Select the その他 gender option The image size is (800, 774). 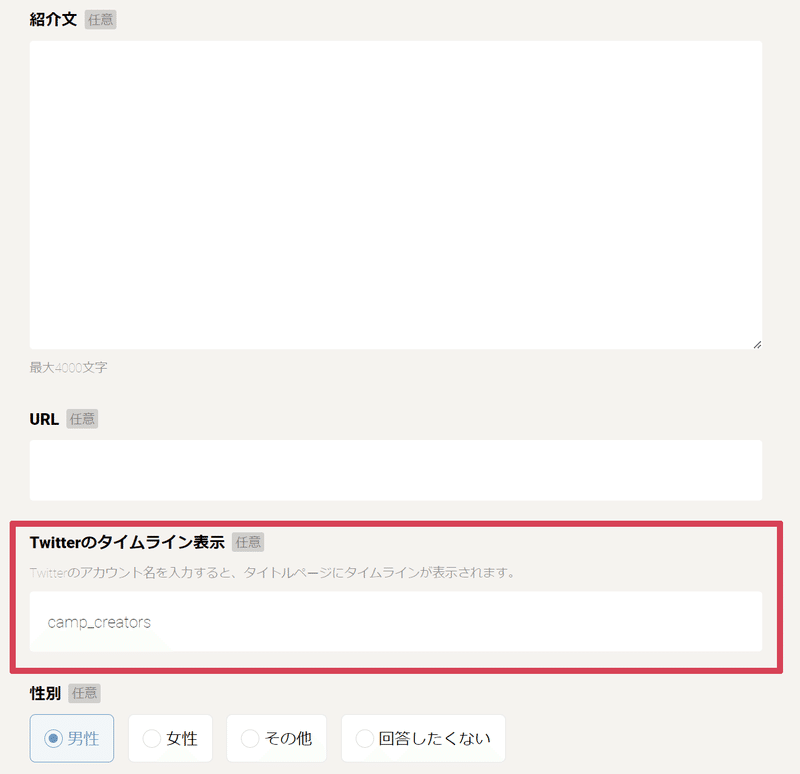point(277,738)
